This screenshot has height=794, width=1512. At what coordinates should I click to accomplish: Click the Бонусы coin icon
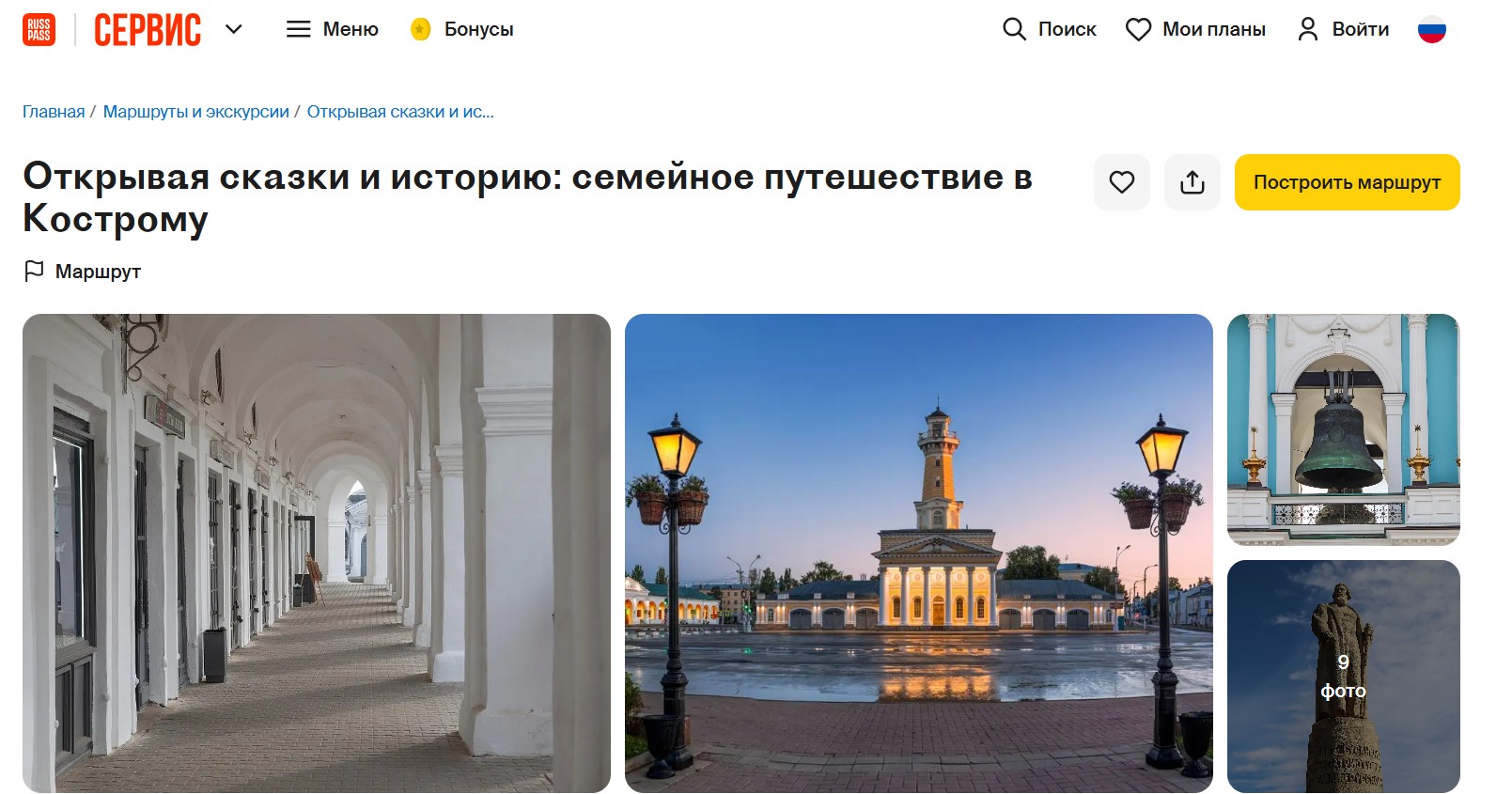[x=420, y=29]
